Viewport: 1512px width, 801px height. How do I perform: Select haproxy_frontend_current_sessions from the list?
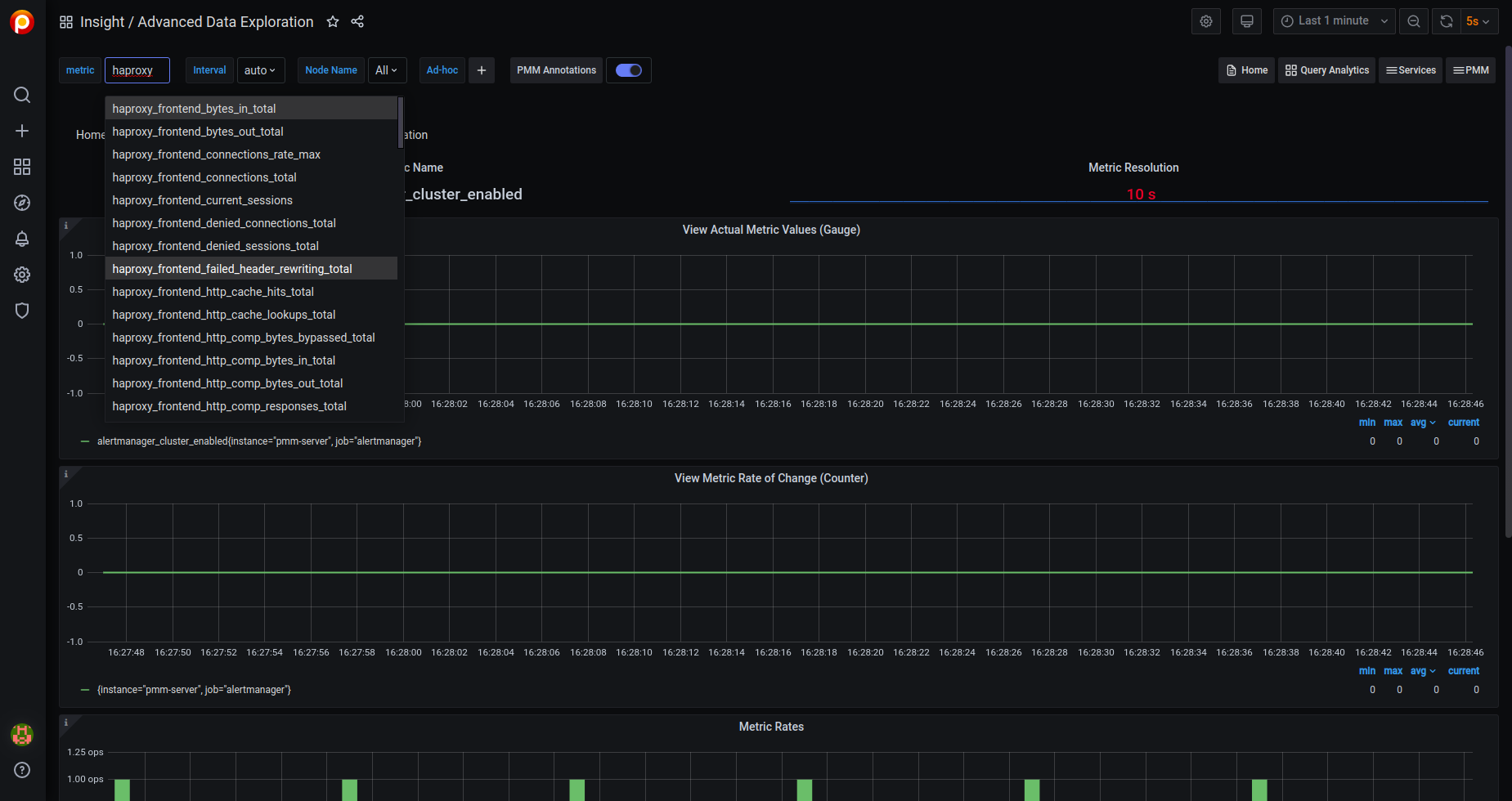coord(202,200)
